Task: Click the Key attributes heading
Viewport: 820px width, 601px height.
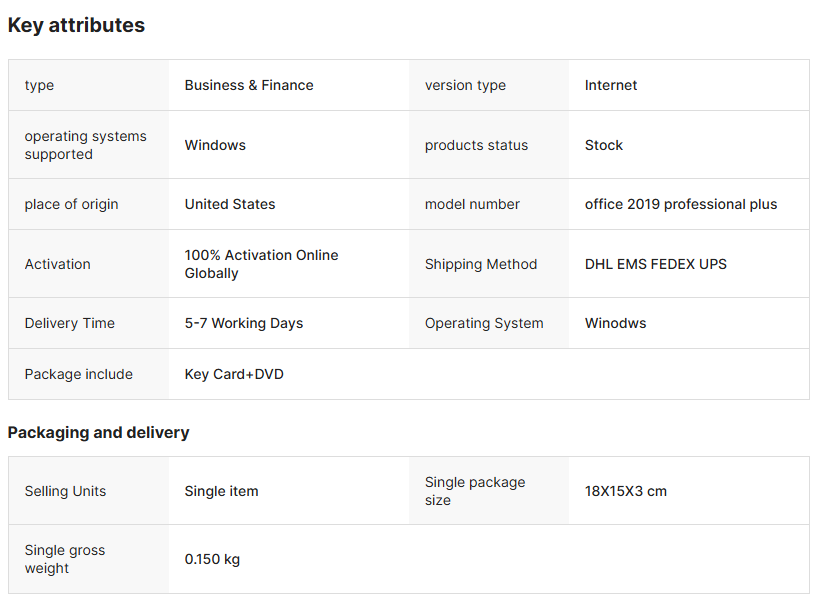Action: coord(76,25)
